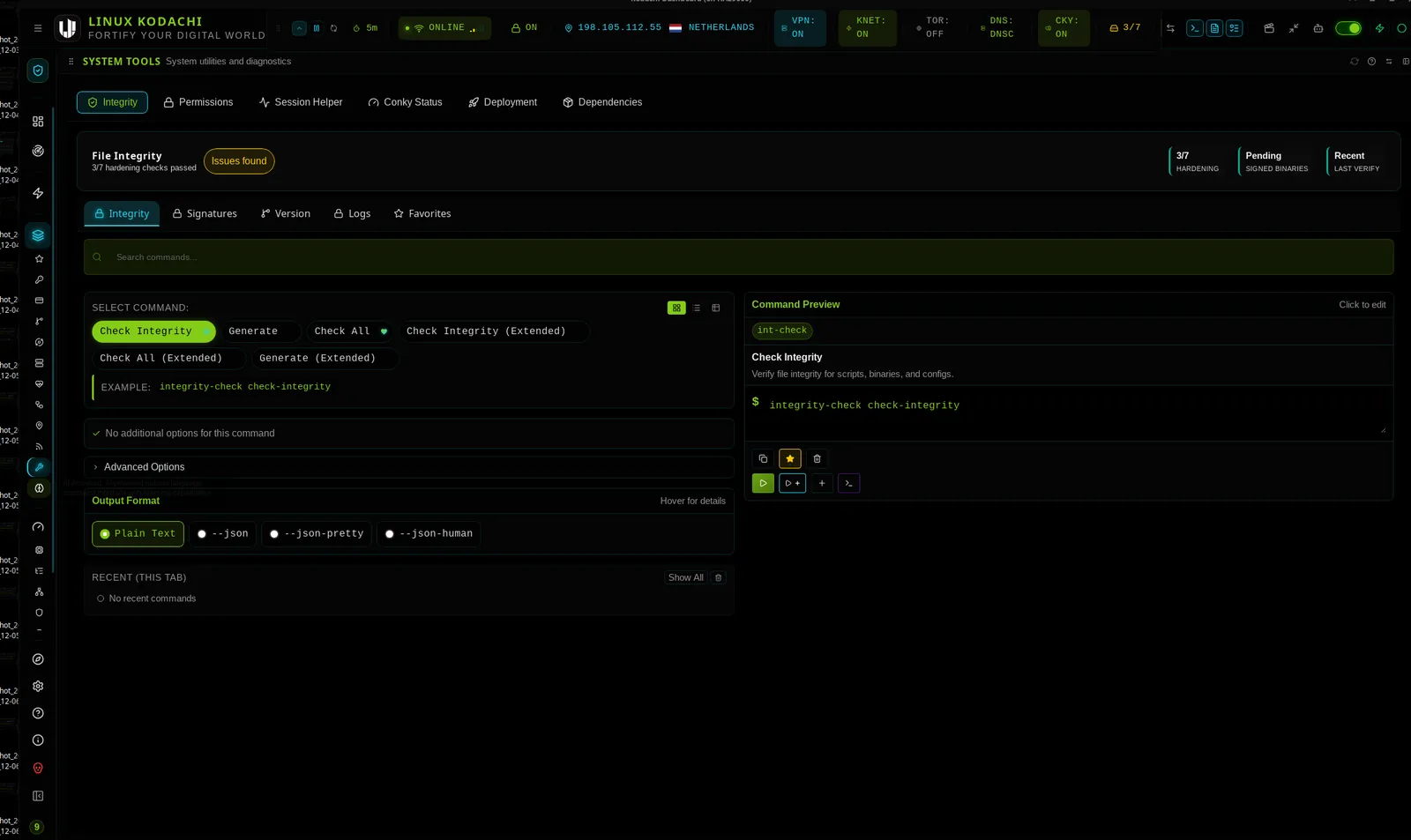Open the Deployment tab
1411x840 pixels.
click(x=503, y=102)
